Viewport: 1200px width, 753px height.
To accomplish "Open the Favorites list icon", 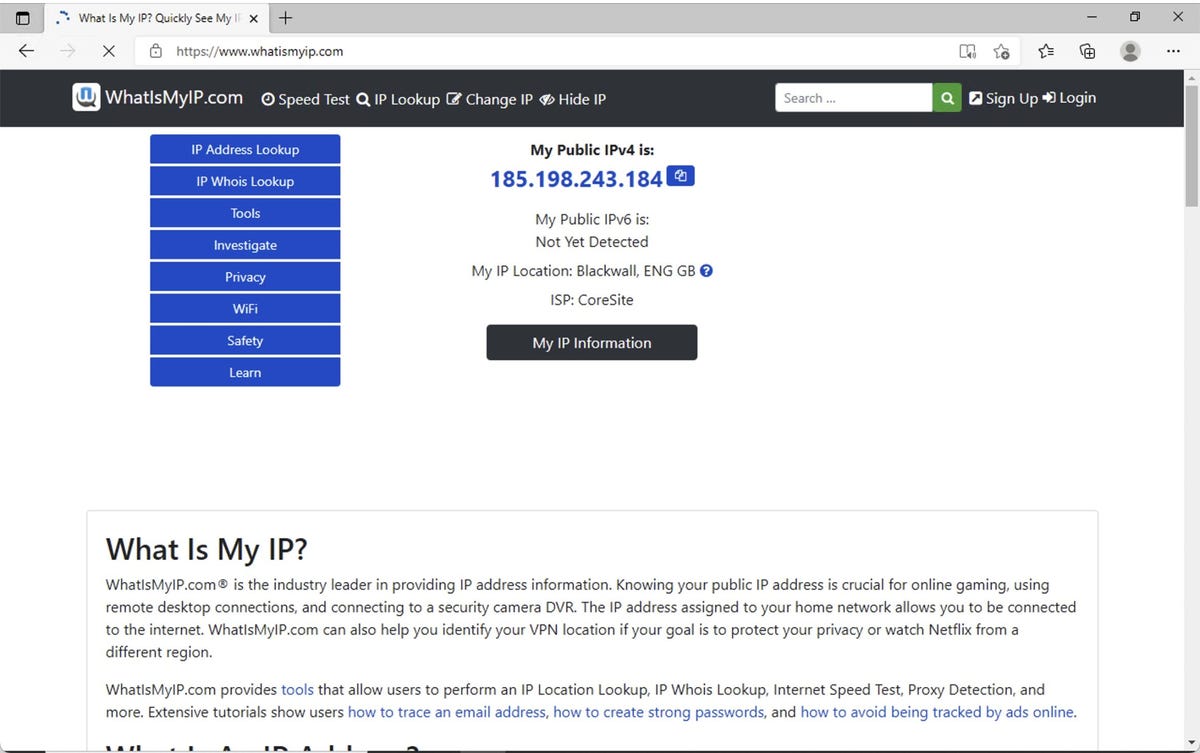I will pos(1046,51).
